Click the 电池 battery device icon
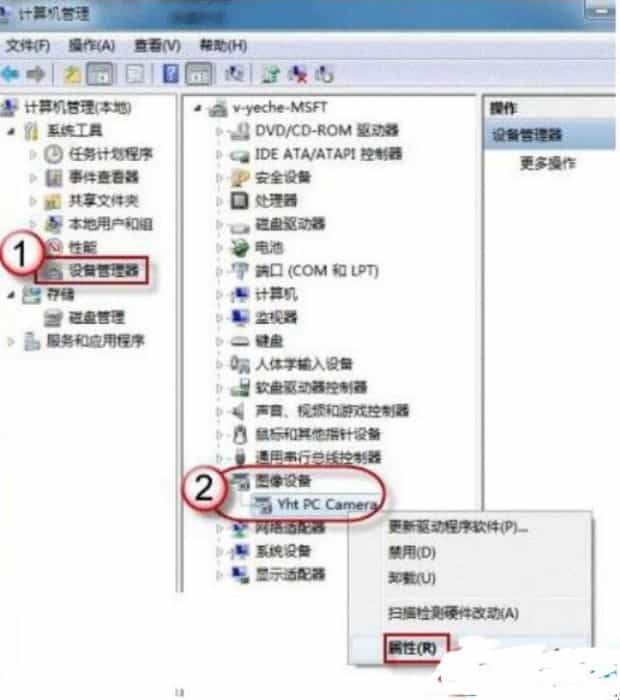This screenshot has height=700, width=620. click(240, 247)
